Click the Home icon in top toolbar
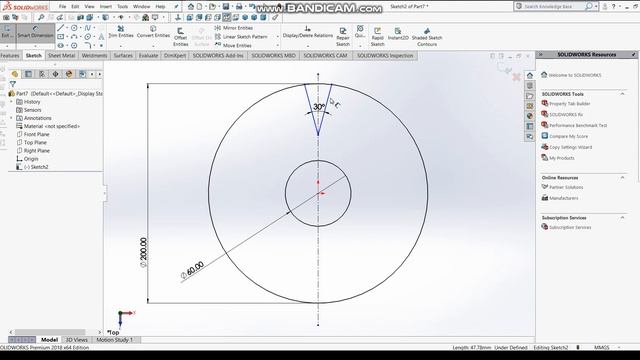This screenshot has height=360, width=640. point(191,7)
